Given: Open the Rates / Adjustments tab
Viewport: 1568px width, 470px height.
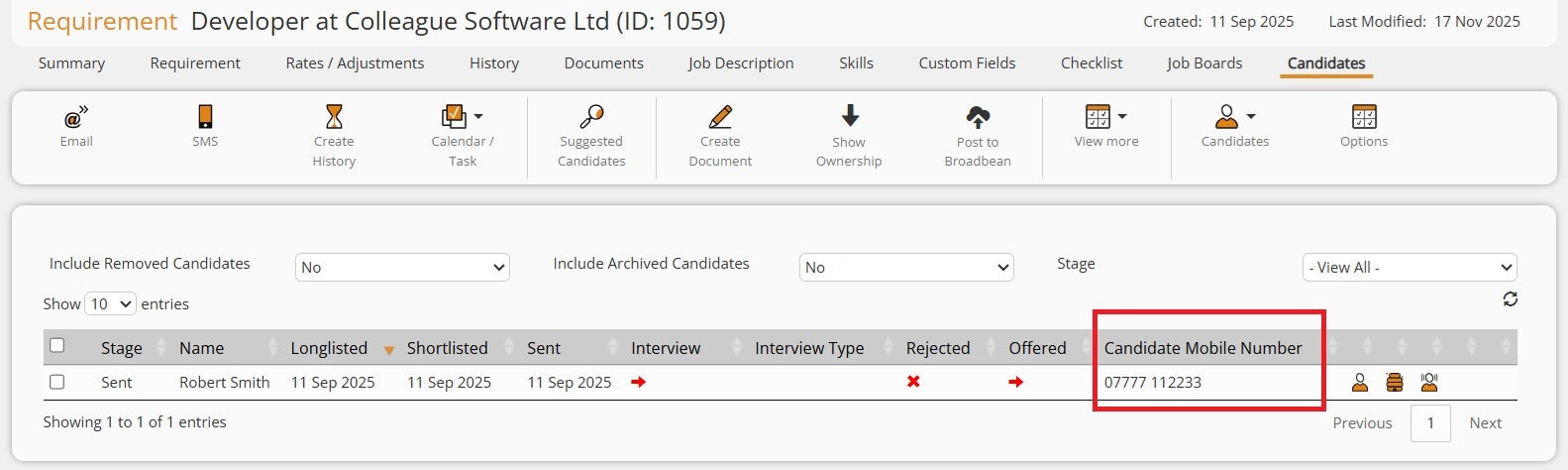Looking at the screenshot, I should [x=355, y=63].
